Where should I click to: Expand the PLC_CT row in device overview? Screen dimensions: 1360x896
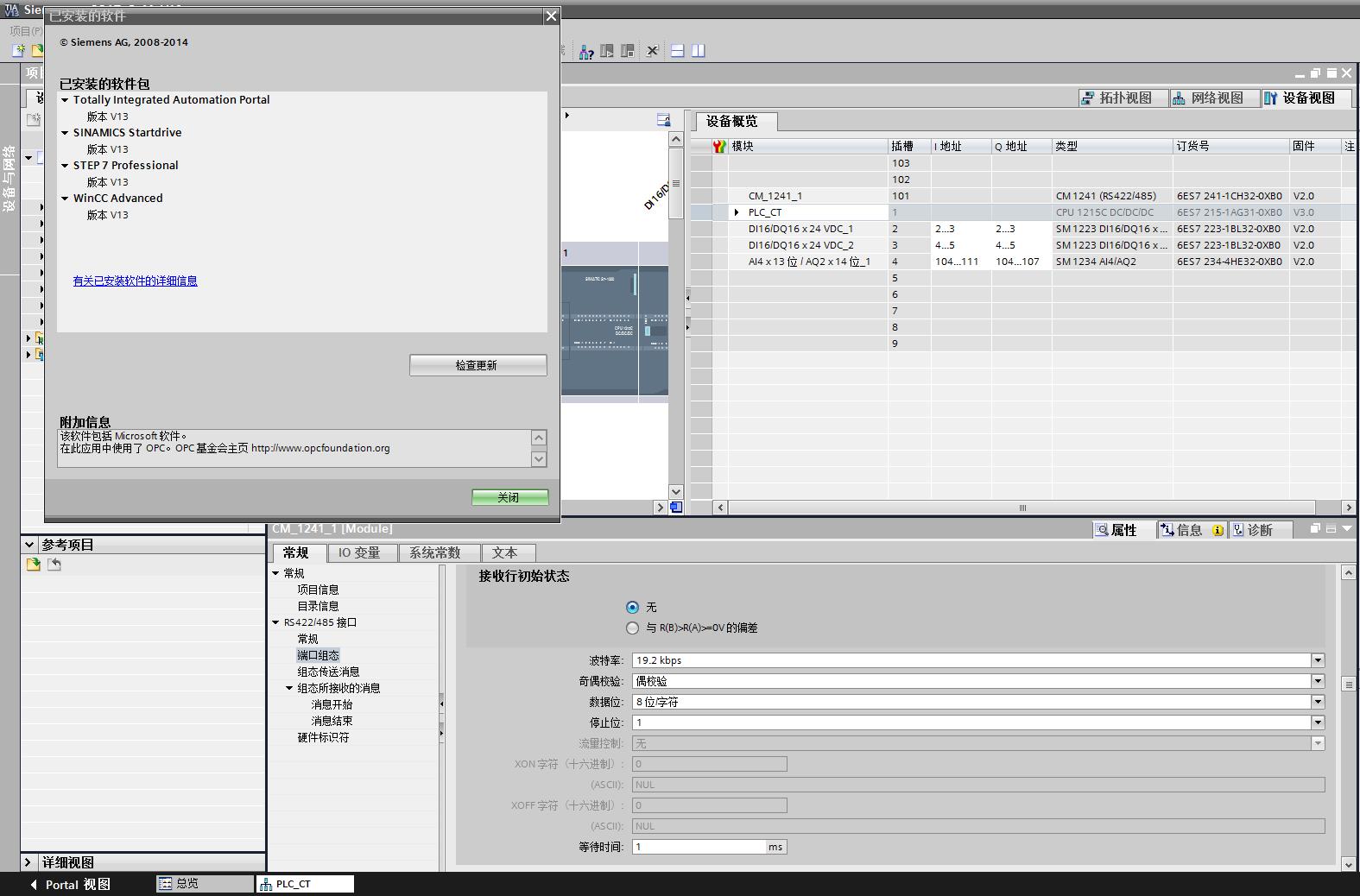pos(737,212)
